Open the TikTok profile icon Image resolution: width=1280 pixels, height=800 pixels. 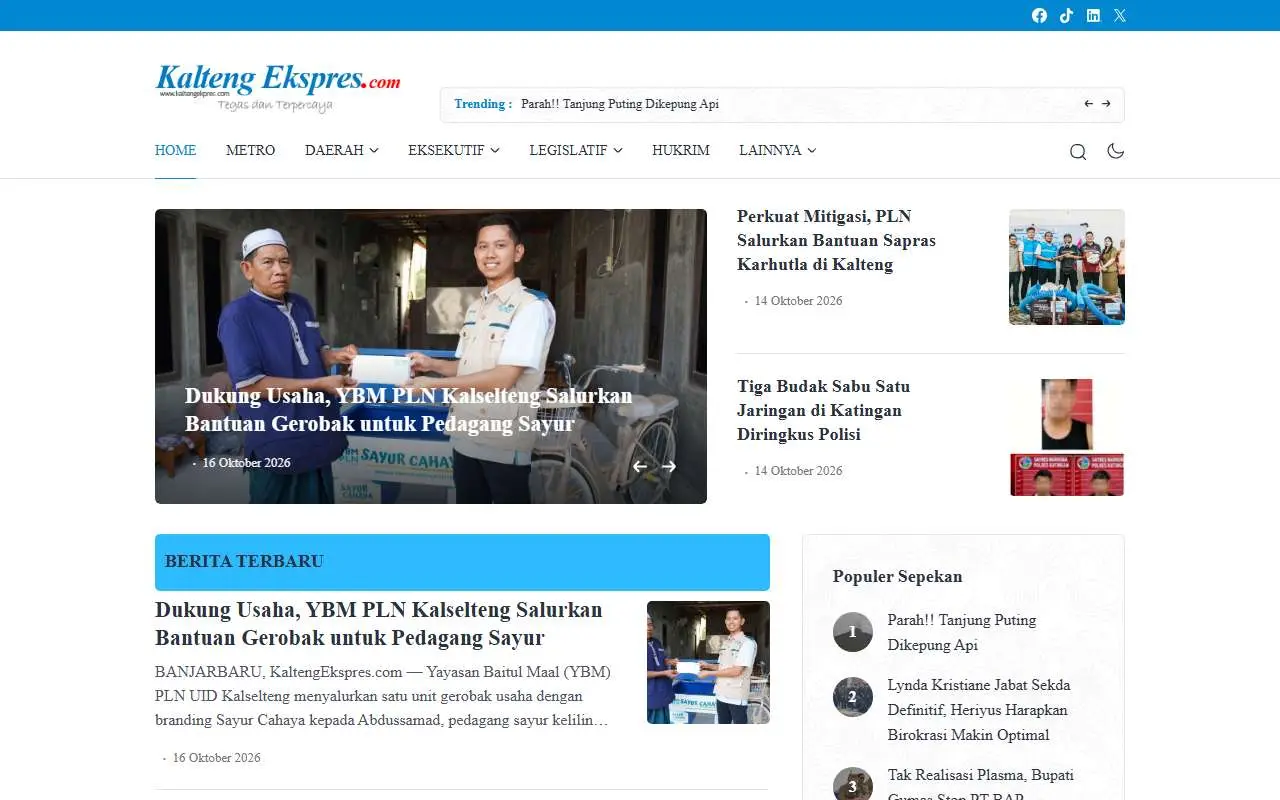[x=1066, y=15]
